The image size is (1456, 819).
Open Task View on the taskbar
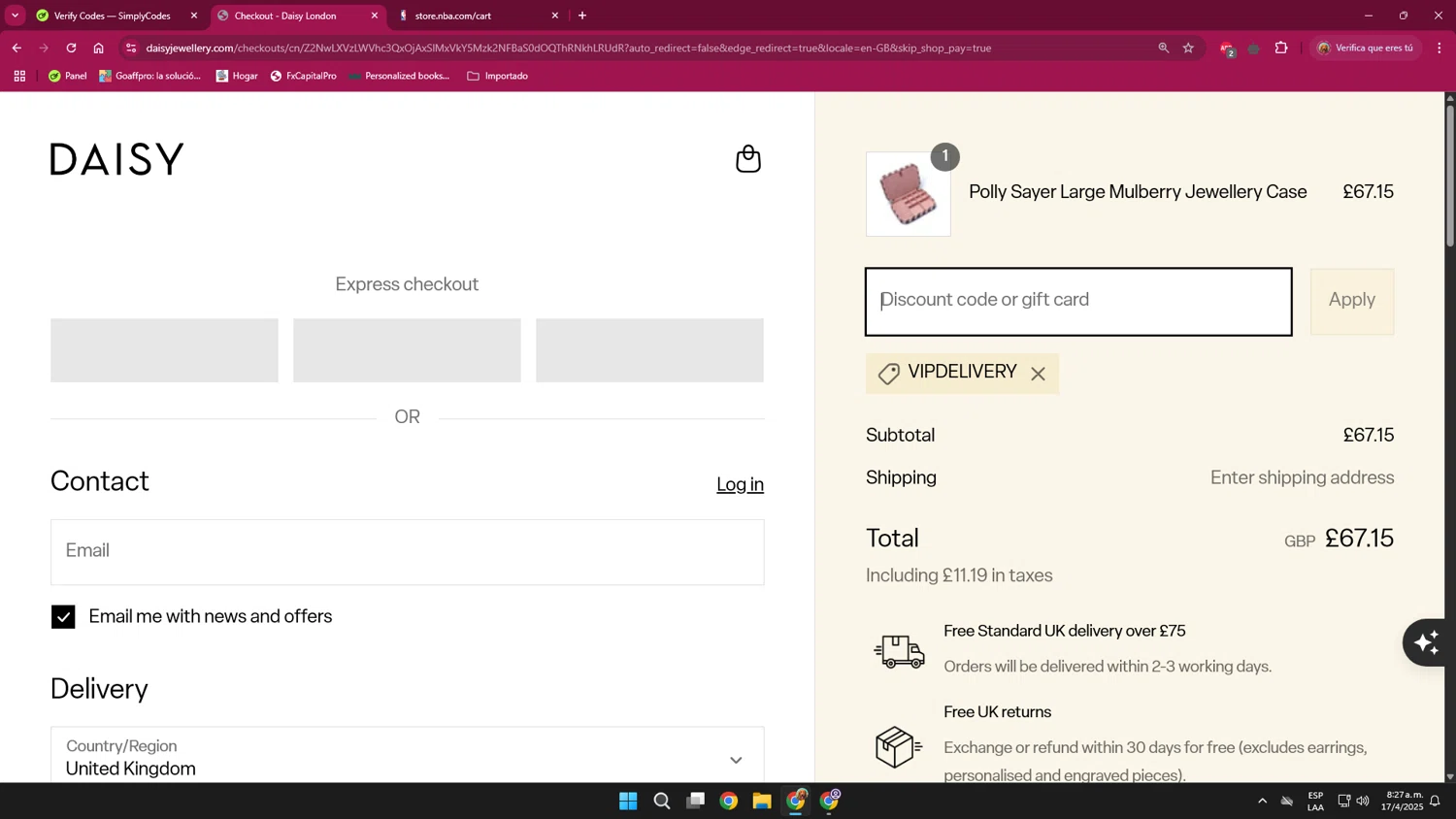point(695,801)
